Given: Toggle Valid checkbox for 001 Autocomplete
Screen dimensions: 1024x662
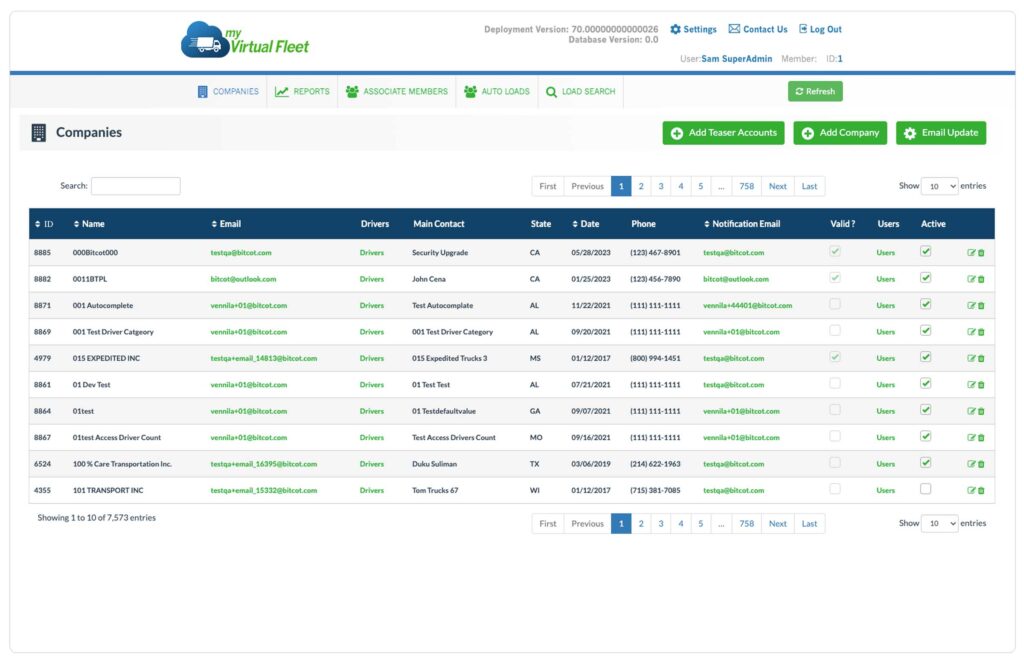Looking at the screenshot, I should click(x=835, y=304).
